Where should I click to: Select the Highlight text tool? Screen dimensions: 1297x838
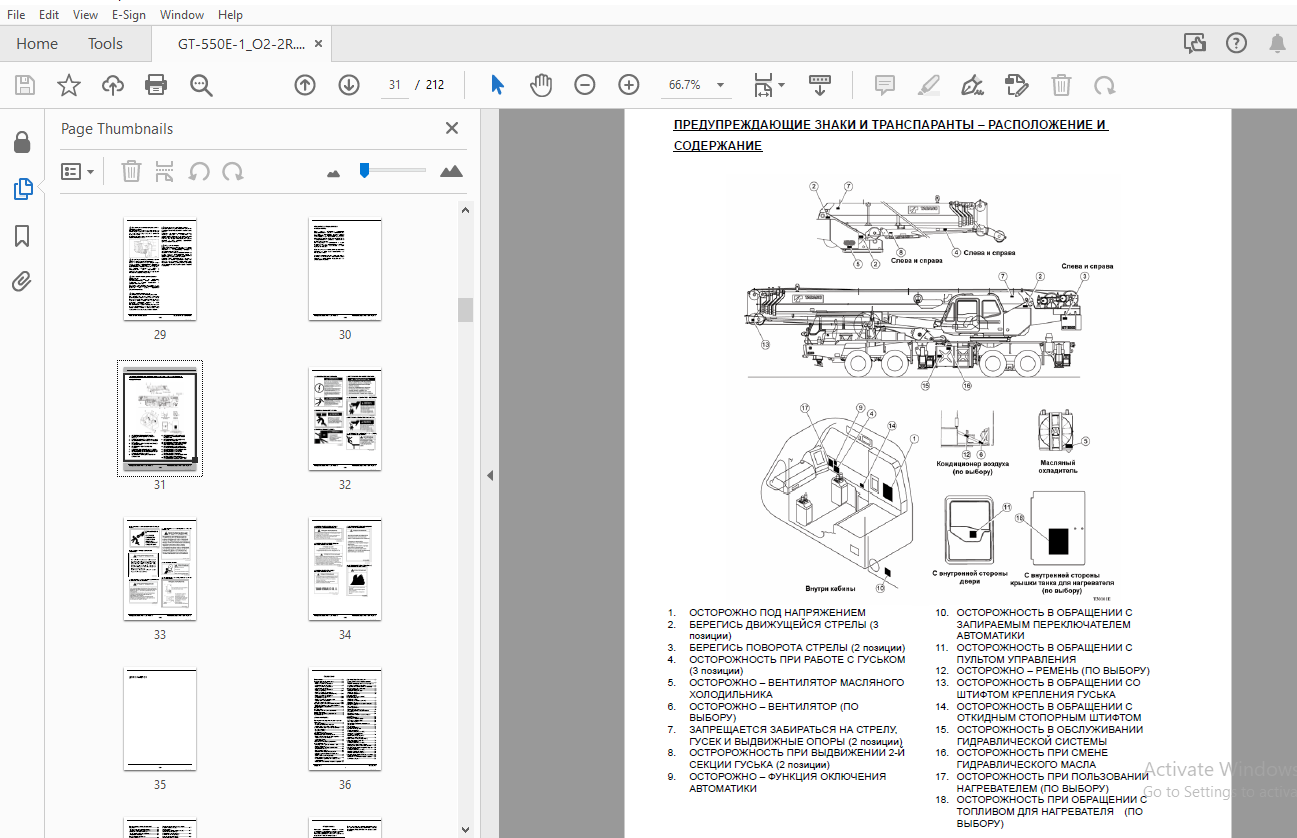(929, 85)
